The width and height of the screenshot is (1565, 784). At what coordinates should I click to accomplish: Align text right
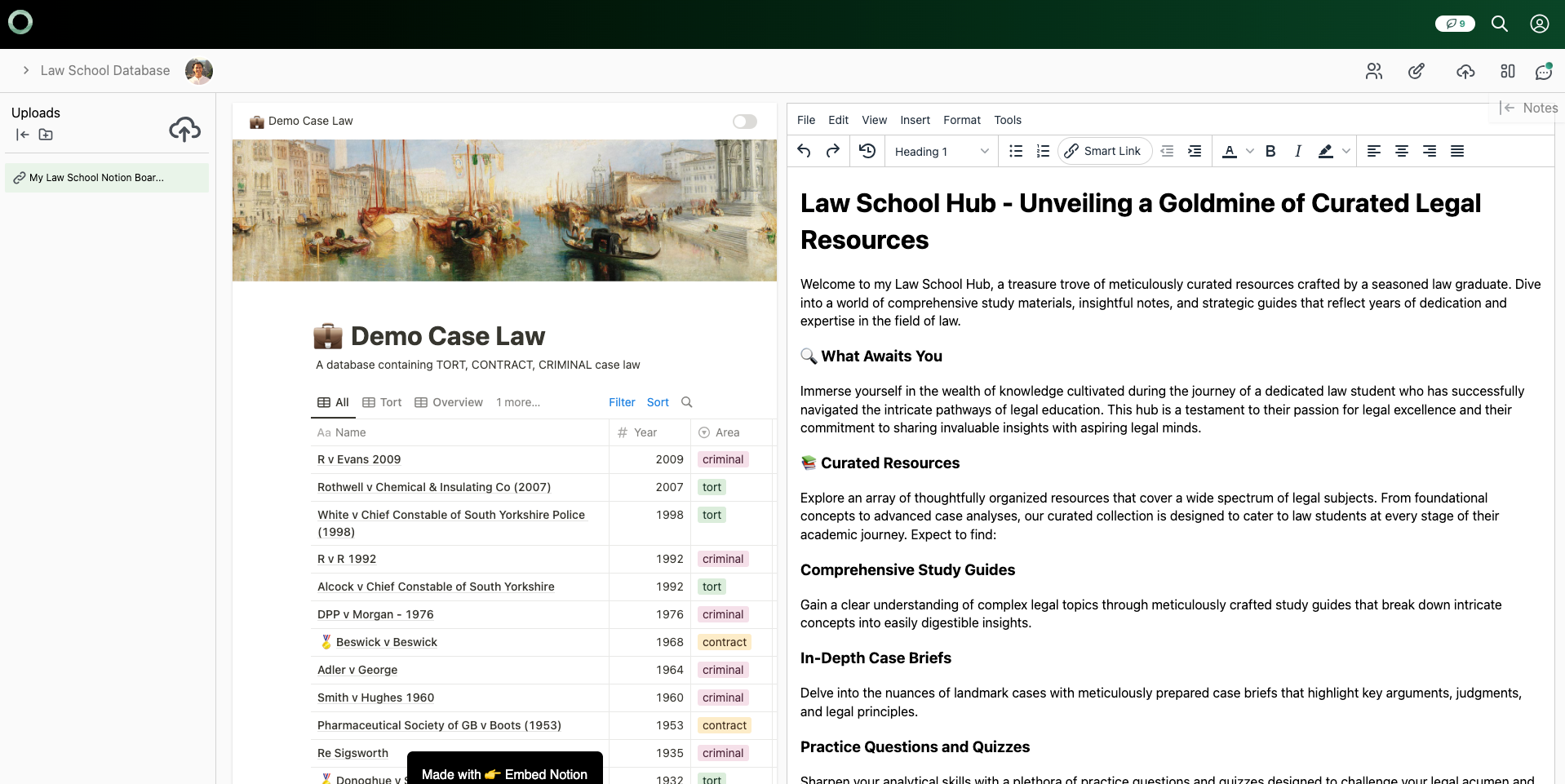click(1430, 151)
